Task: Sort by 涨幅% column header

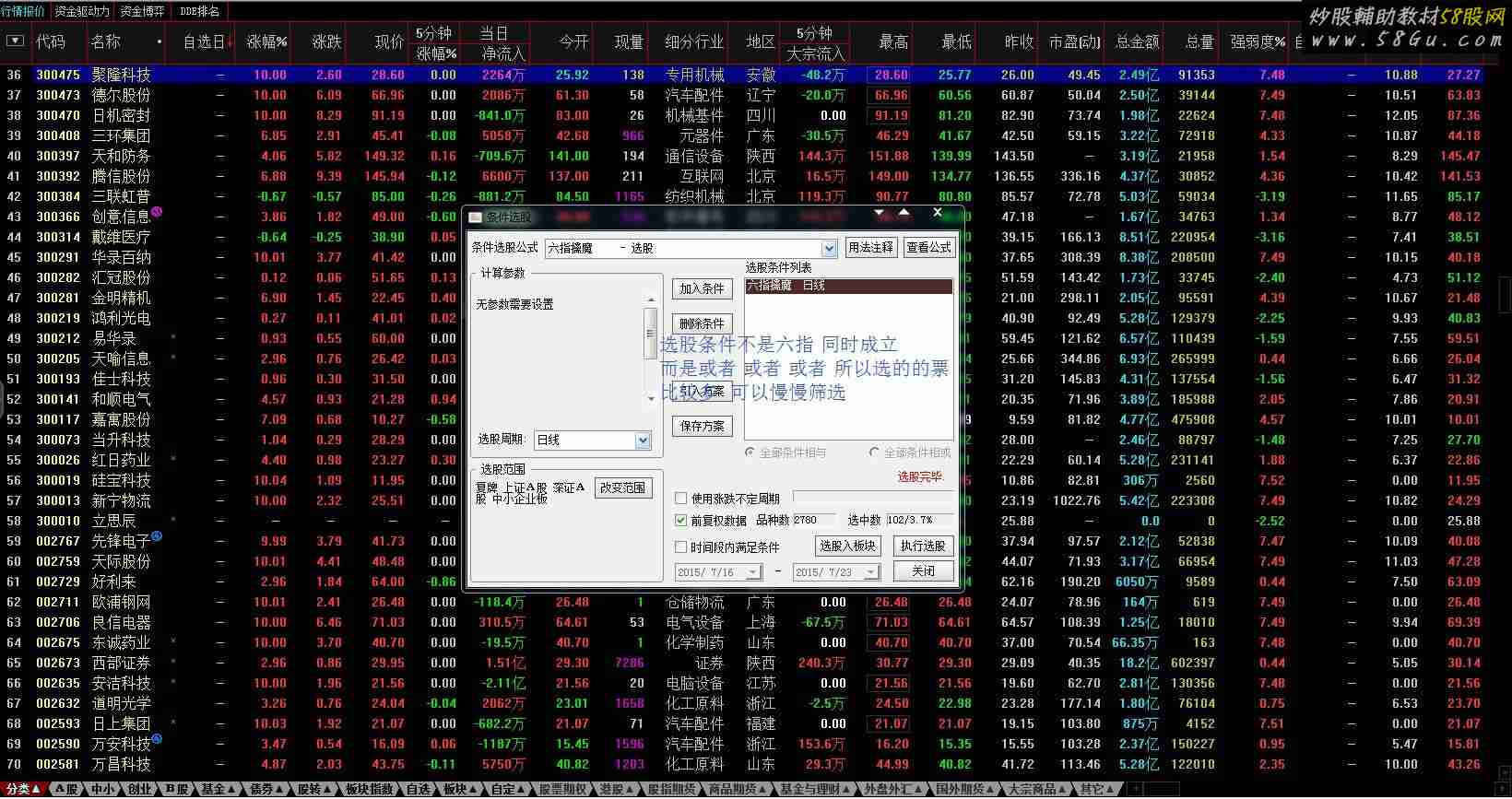Action: click(x=267, y=41)
